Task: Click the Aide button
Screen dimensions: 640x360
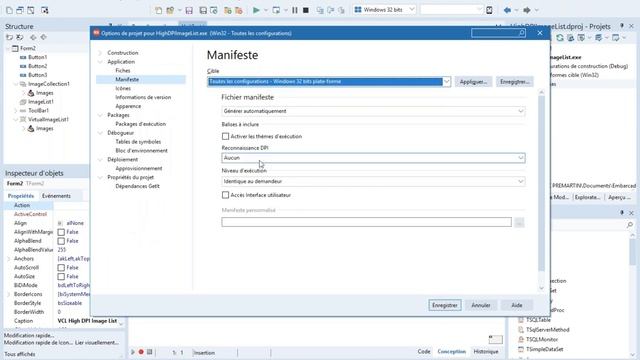Action: point(517,305)
